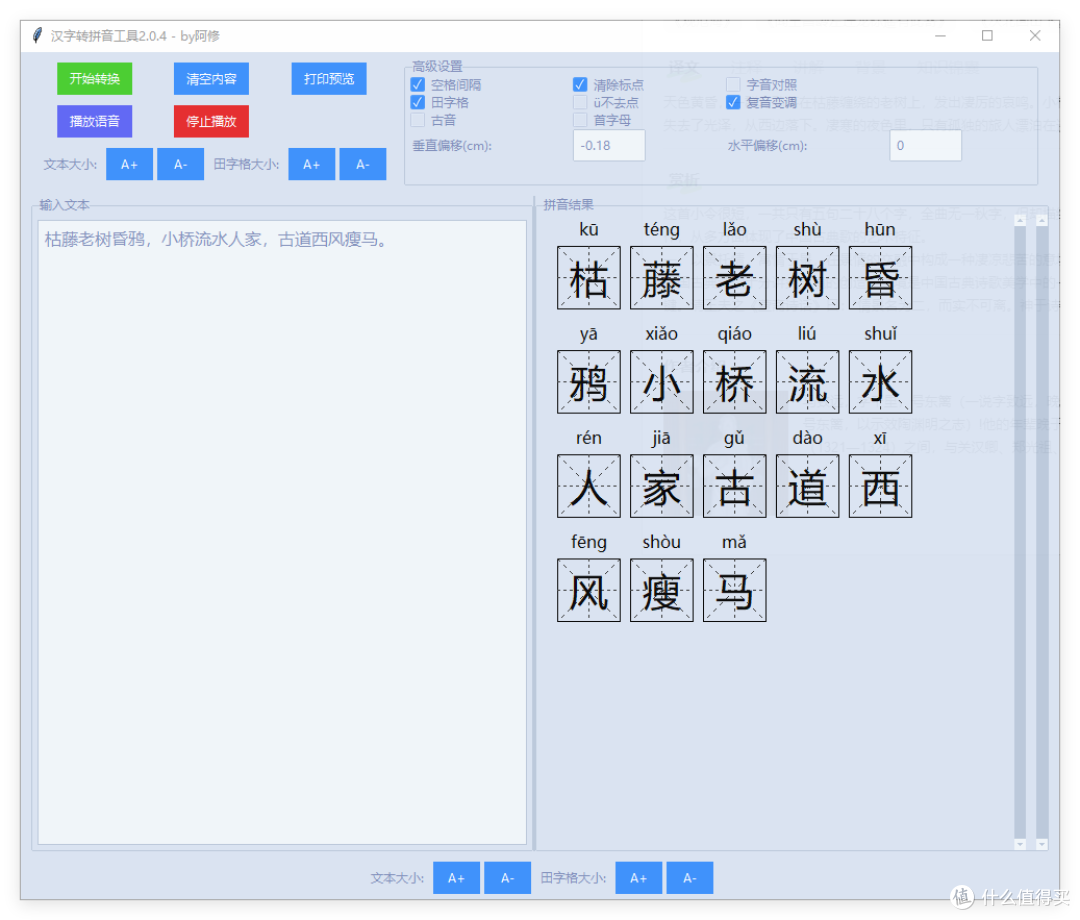Stop playback using 停止播放 button

[211, 121]
